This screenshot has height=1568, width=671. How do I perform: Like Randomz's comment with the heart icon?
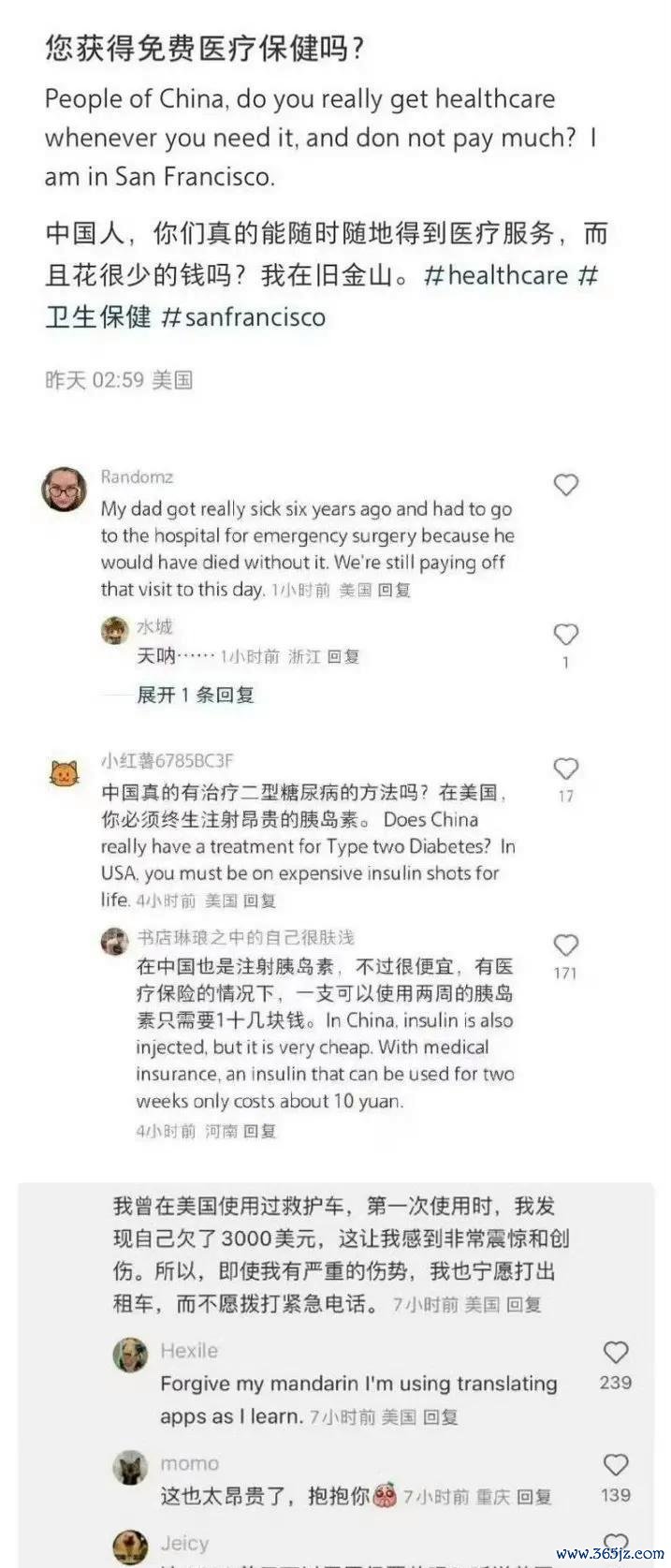(x=566, y=484)
